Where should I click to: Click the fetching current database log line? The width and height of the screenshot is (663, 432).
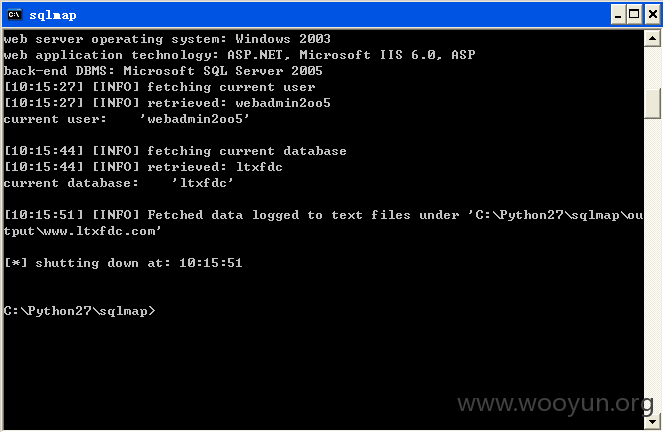[175, 151]
